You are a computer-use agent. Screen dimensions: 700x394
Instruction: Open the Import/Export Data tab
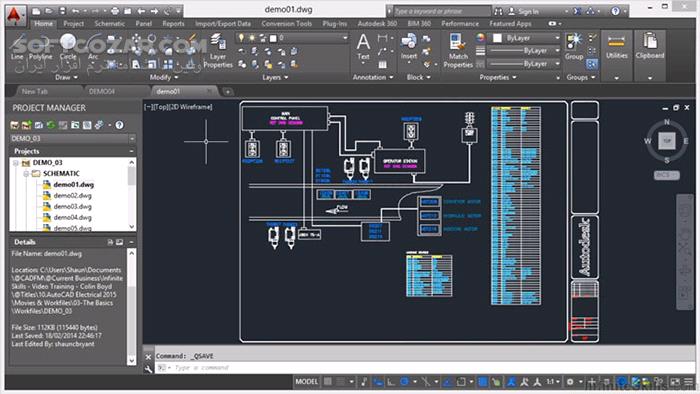223,24
